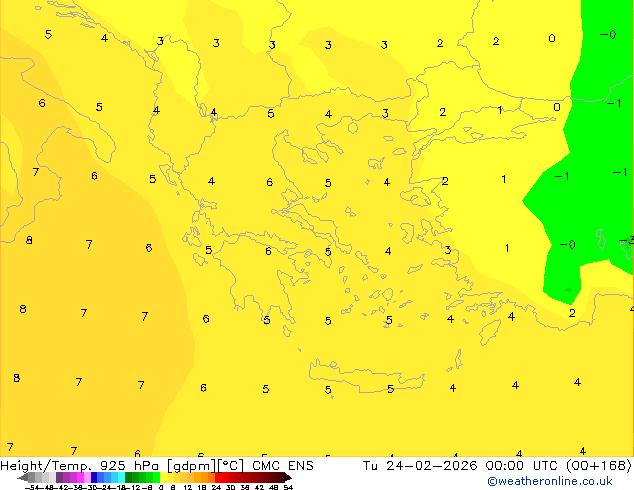Click the pure red legend swatch at 24
Screen dimensions: 634x490
pyautogui.click(x=218, y=477)
